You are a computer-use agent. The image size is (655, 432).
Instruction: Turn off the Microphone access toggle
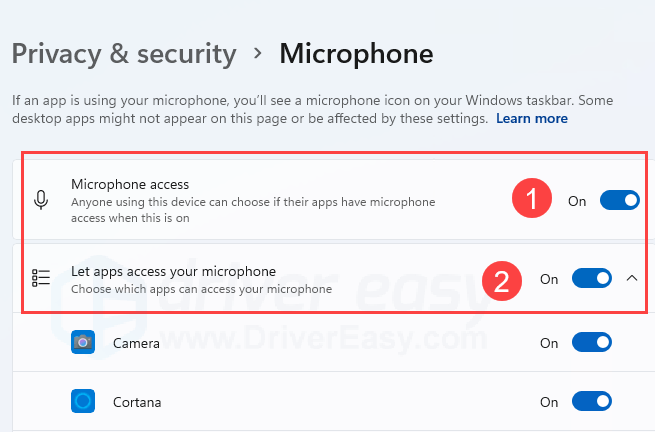(620, 200)
